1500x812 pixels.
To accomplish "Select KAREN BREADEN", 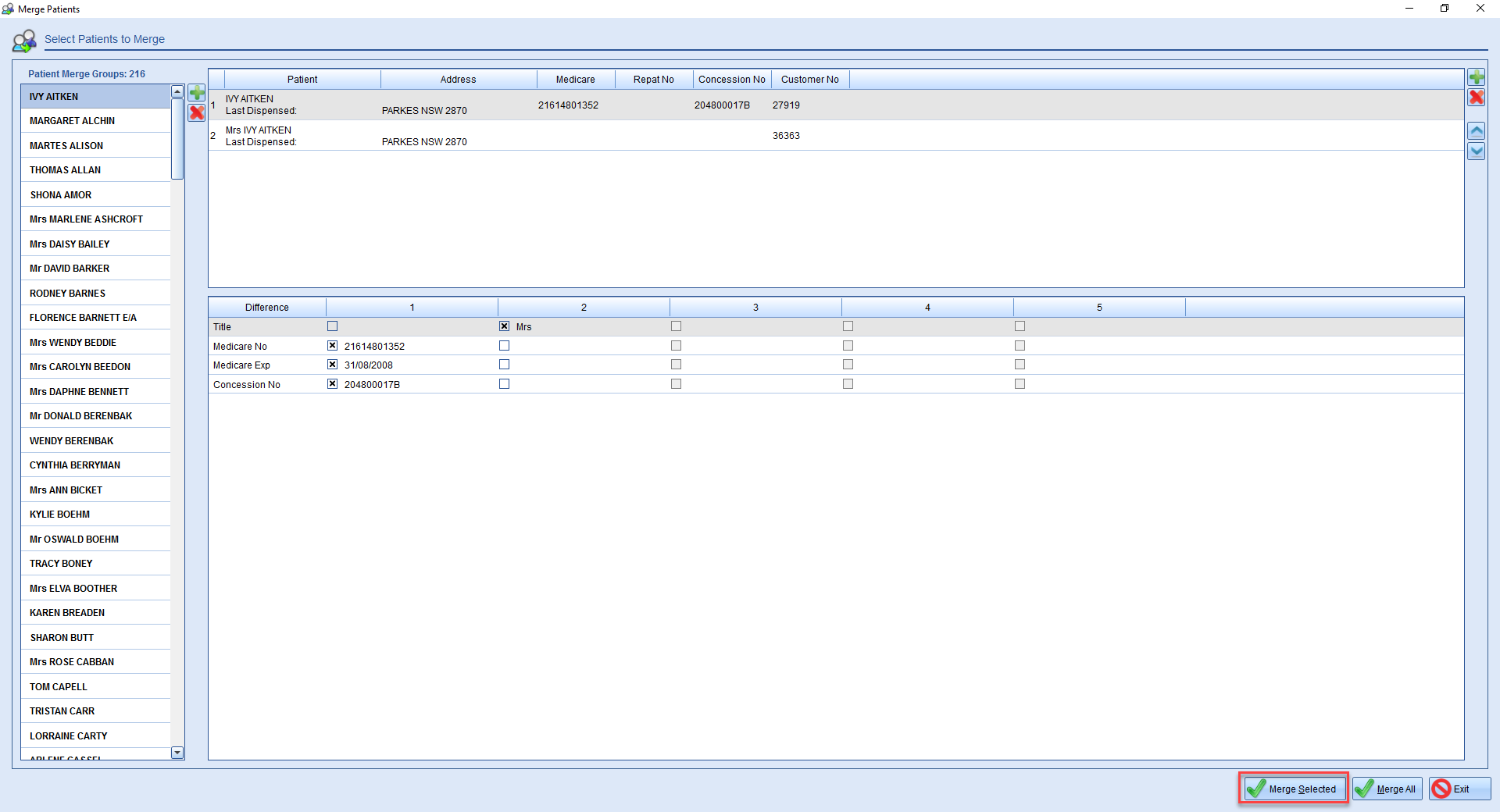I will pos(95,613).
